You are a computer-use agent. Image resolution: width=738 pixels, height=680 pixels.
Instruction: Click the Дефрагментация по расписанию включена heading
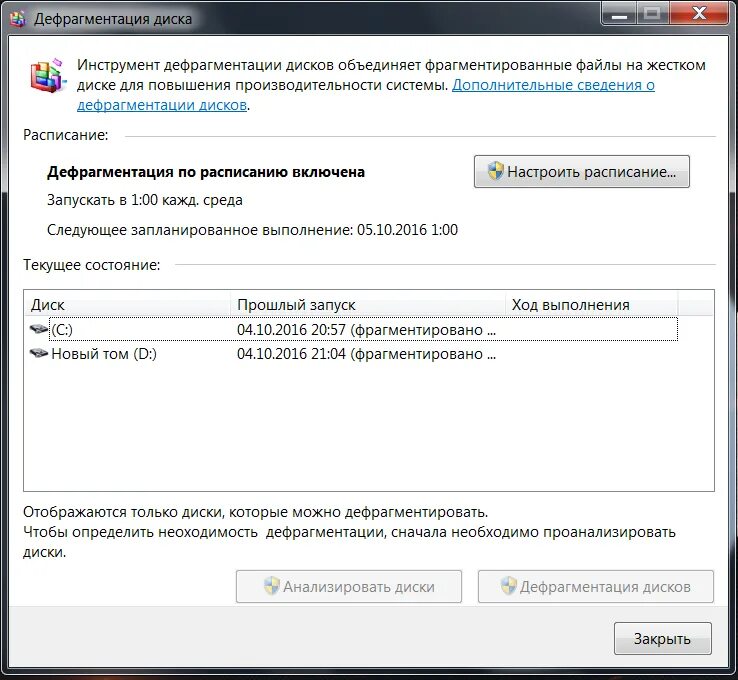(206, 172)
